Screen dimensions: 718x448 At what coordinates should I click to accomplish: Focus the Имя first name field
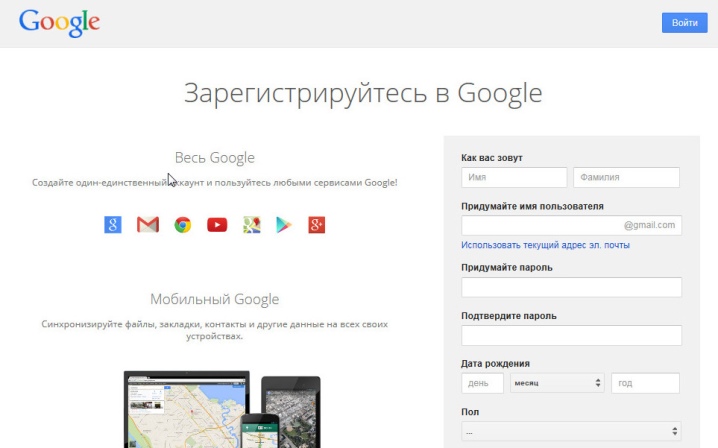[x=514, y=177]
